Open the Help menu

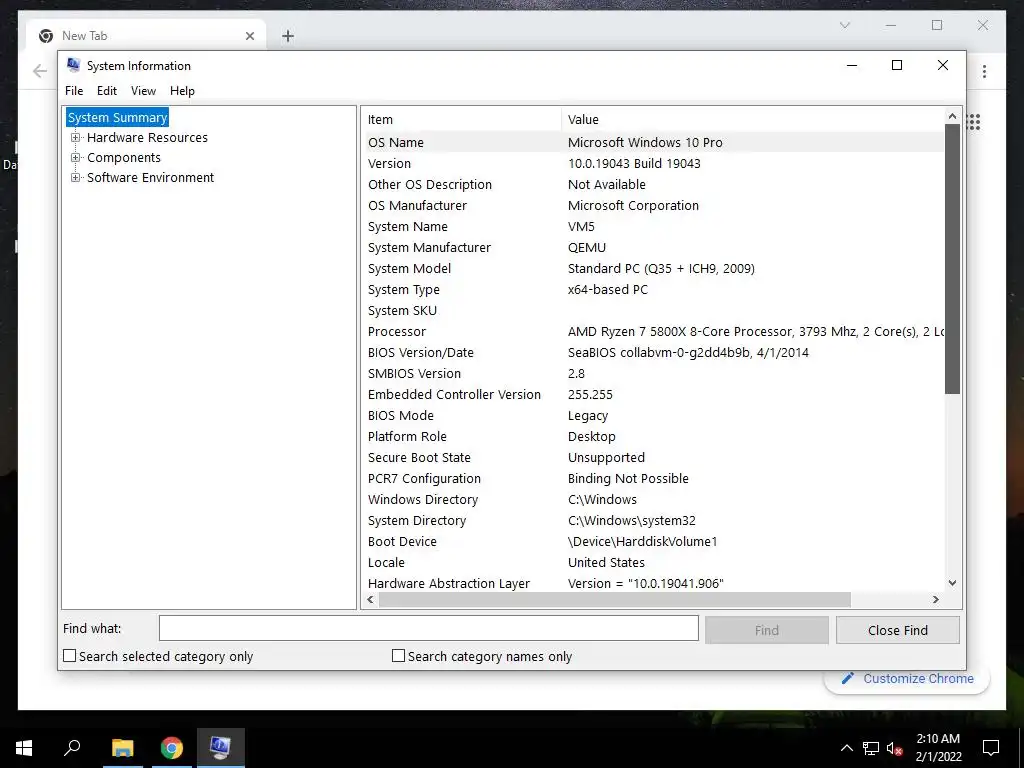point(182,91)
